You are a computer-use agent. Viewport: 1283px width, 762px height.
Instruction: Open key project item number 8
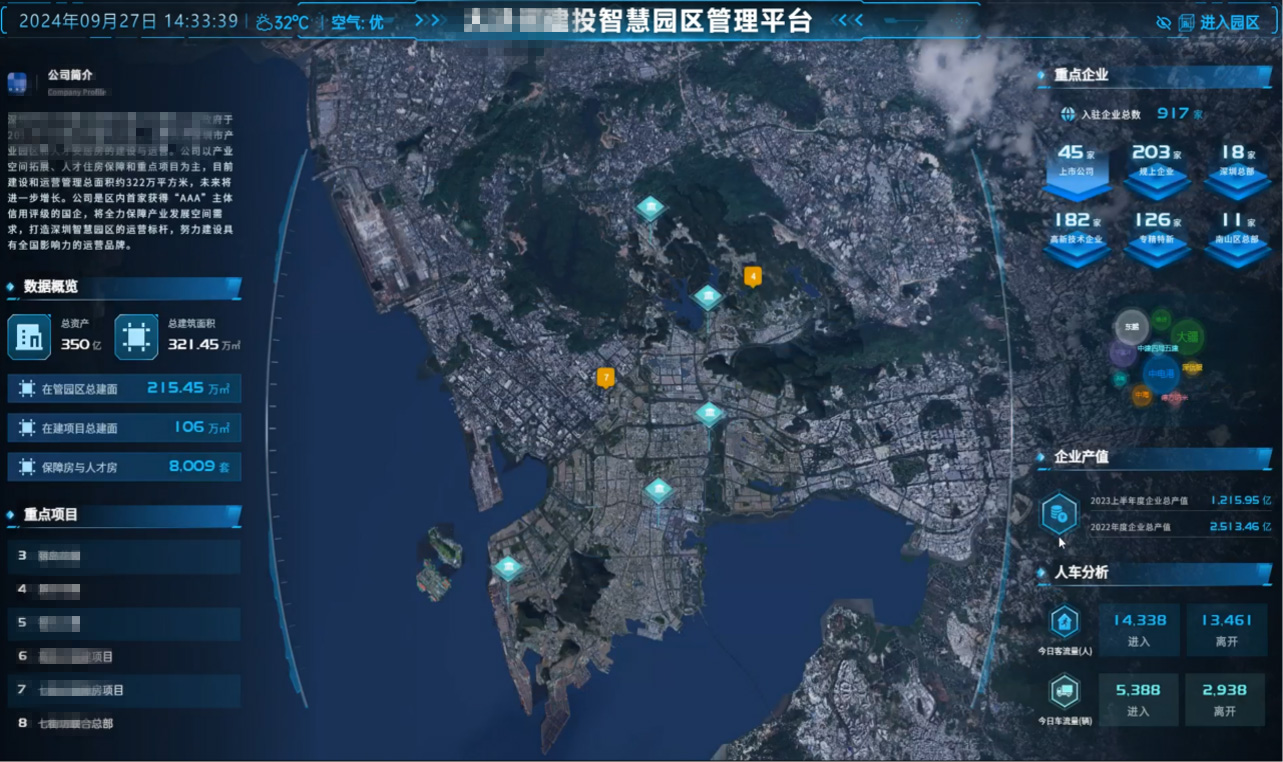(x=124, y=723)
